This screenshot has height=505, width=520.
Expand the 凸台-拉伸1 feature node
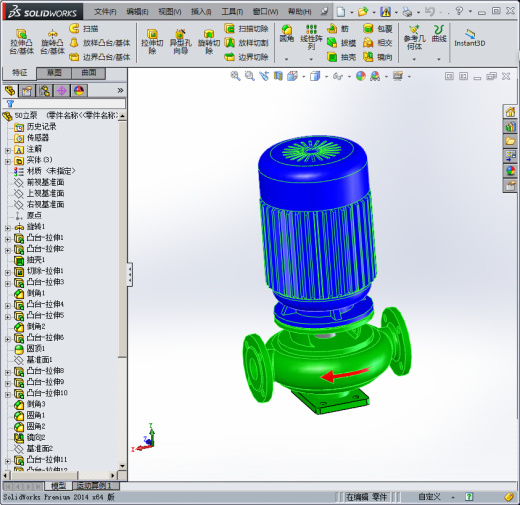pos(8,239)
